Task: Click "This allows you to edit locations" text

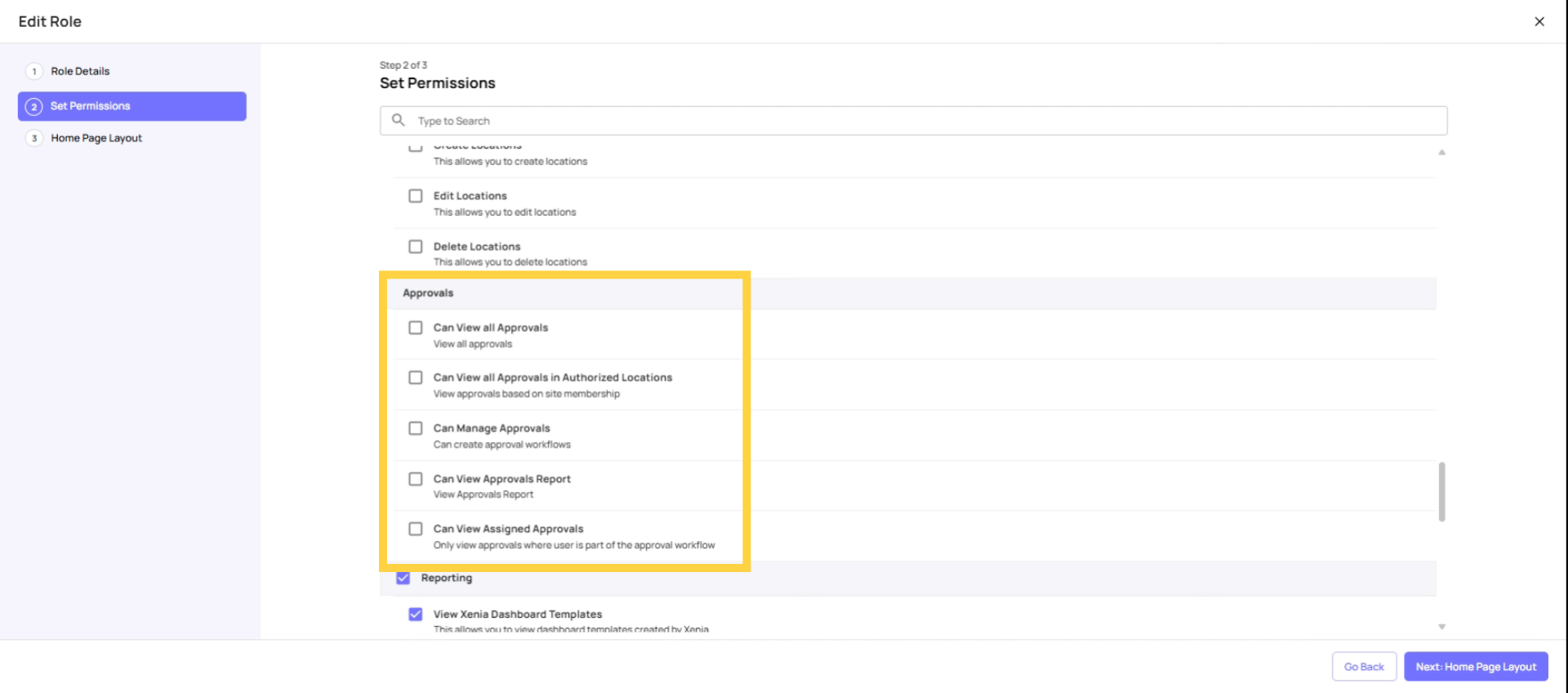Action: click(505, 212)
